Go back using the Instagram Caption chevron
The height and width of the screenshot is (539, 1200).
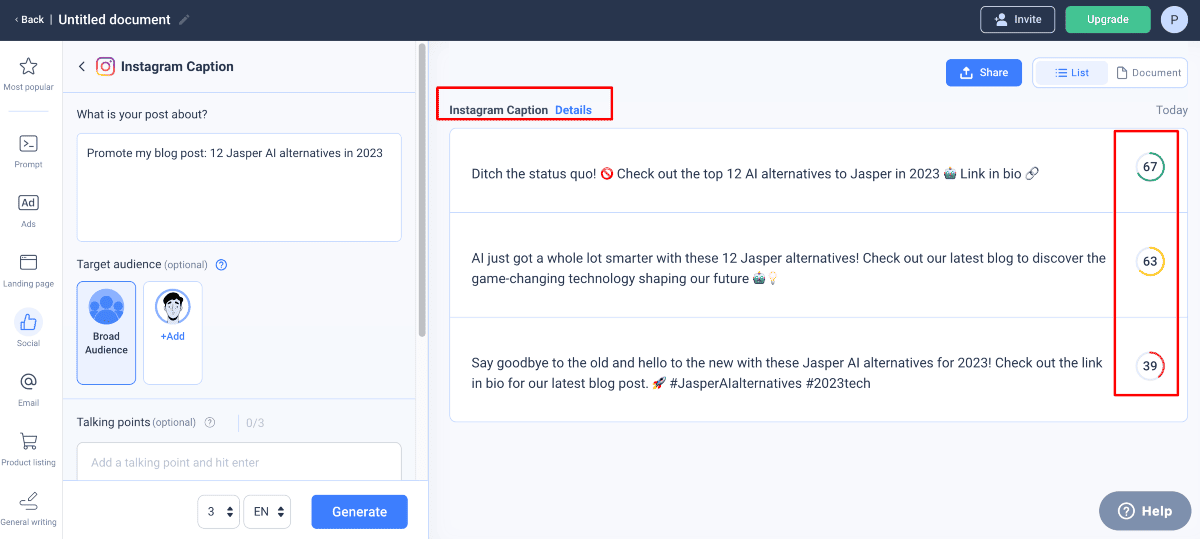coord(82,67)
